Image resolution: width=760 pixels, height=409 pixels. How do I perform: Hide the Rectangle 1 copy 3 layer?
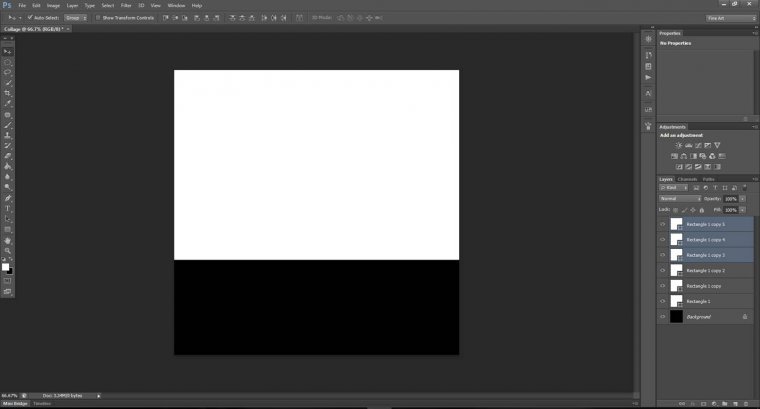pyautogui.click(x=663, y=255)
